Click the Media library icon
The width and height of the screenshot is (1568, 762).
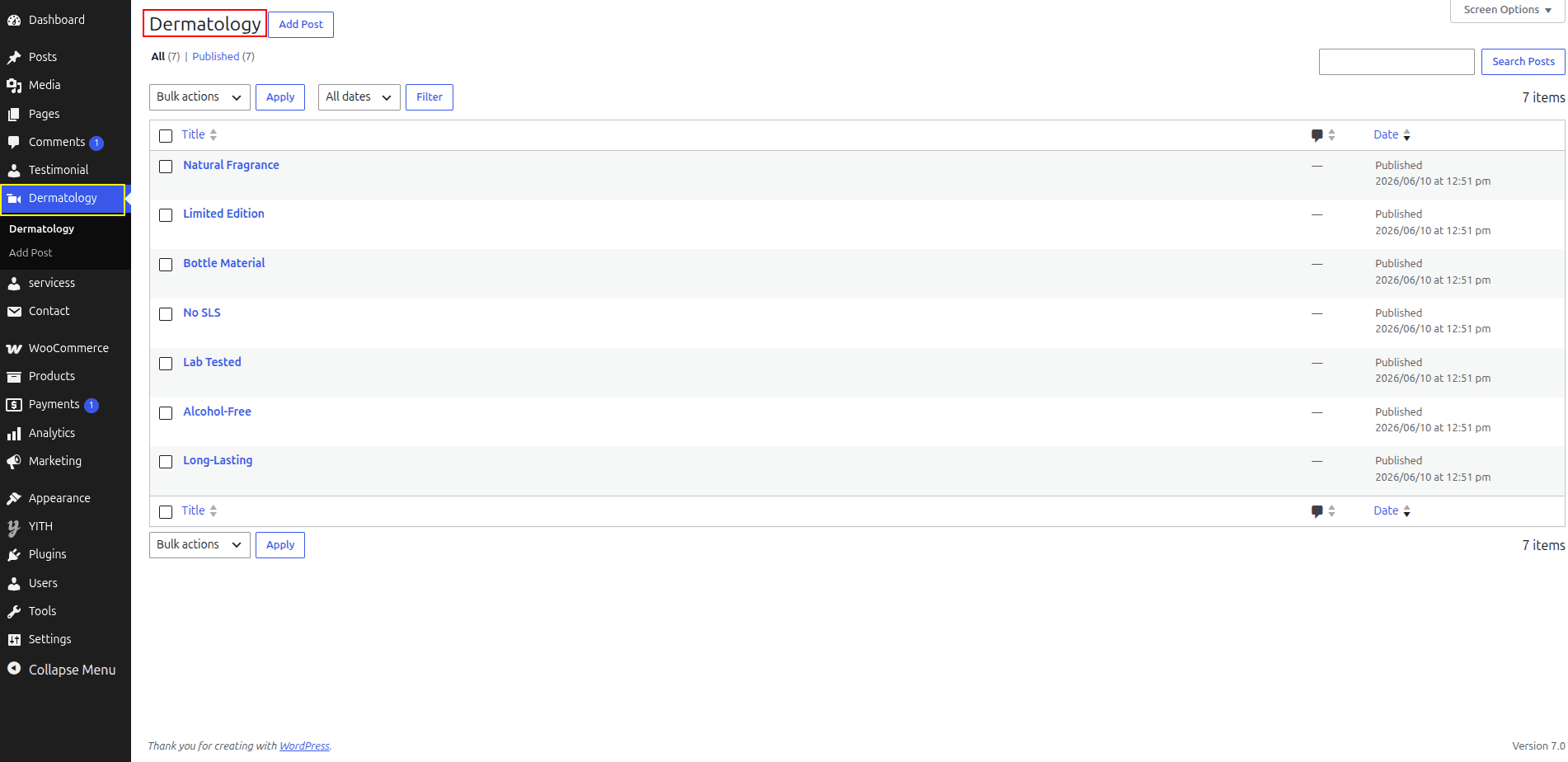pyautogui.click(x=14, y=85)
